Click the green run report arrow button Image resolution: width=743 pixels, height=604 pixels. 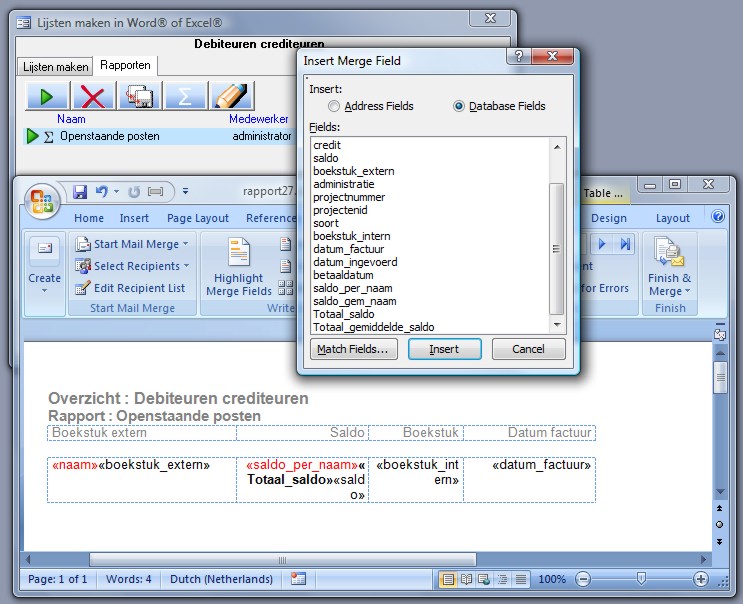(47, 96)
